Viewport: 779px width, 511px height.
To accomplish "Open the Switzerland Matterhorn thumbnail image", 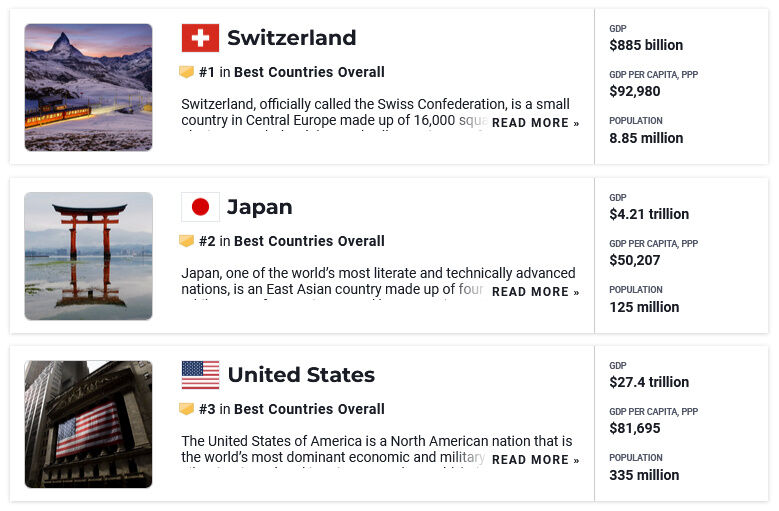I will point(88,87).
